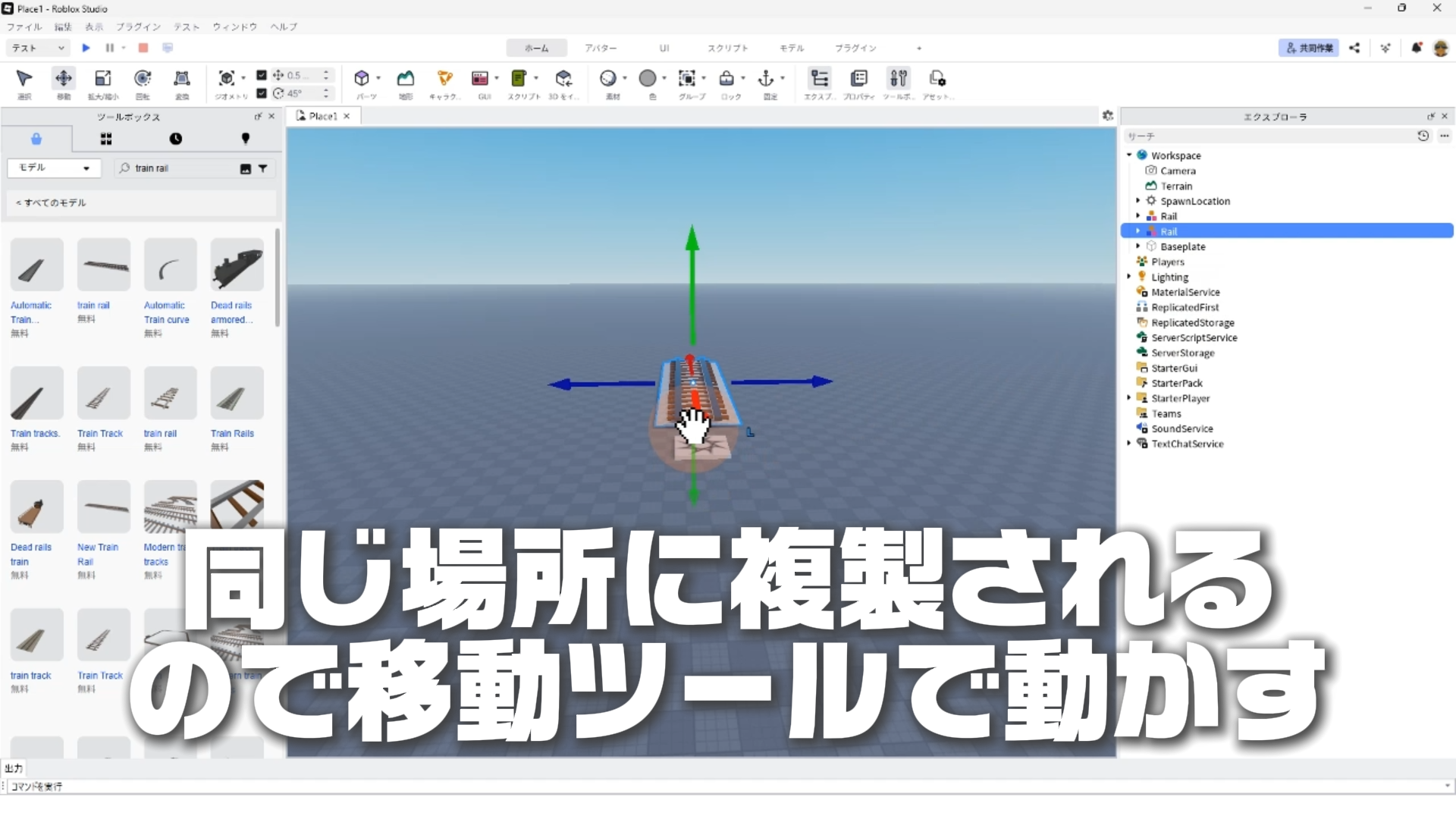Select the Move (移動) tool
The height and width of the screenshot is (819, 1456).
tap(64, 78)
